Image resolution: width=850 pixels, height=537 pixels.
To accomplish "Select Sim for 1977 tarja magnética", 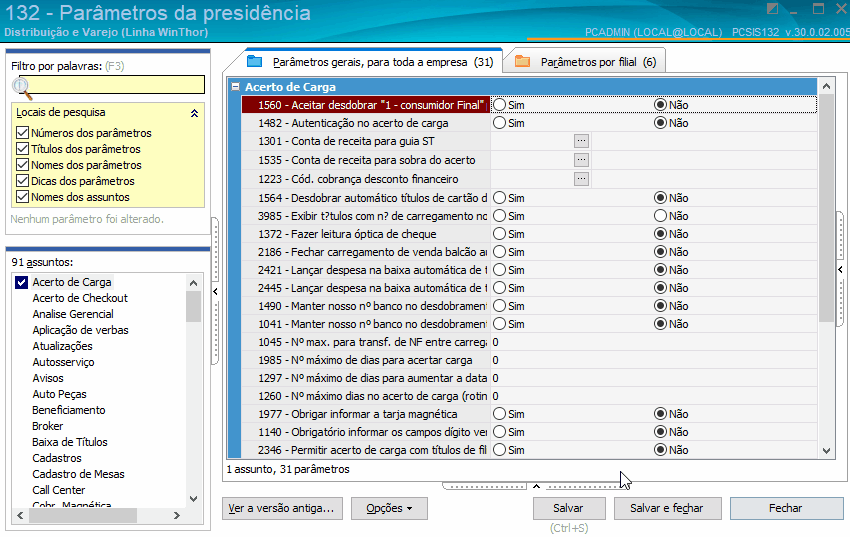I will tap(499, 413).
